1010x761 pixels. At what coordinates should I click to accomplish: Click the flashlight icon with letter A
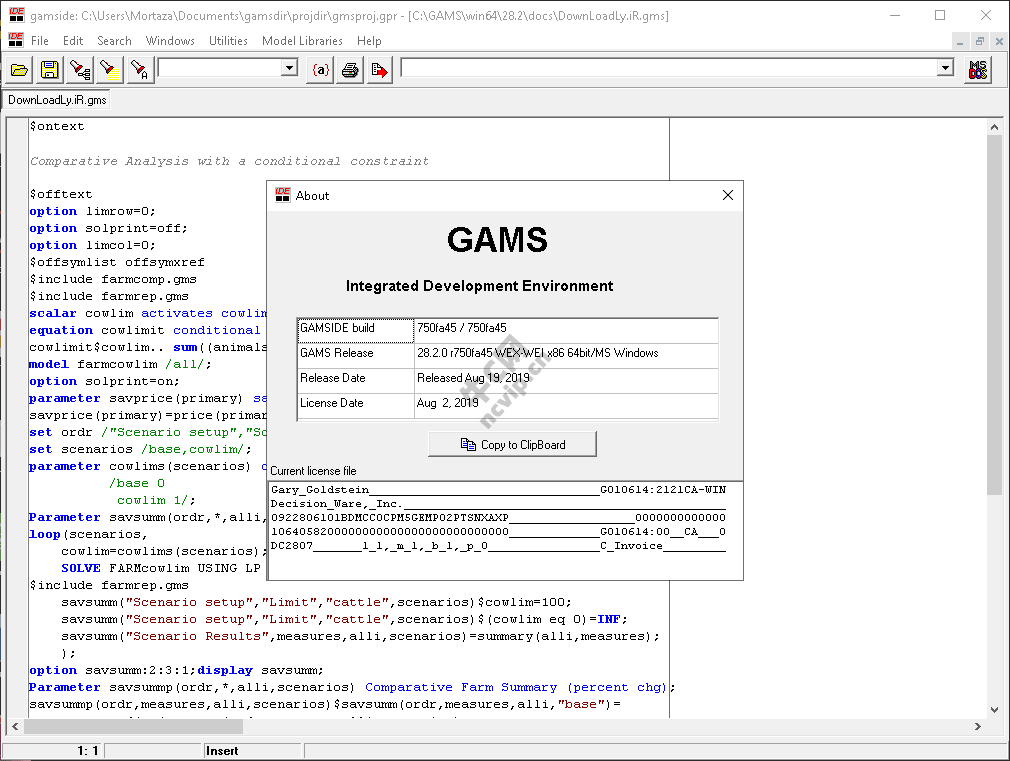pyautogui.click(x=140, y=70)
